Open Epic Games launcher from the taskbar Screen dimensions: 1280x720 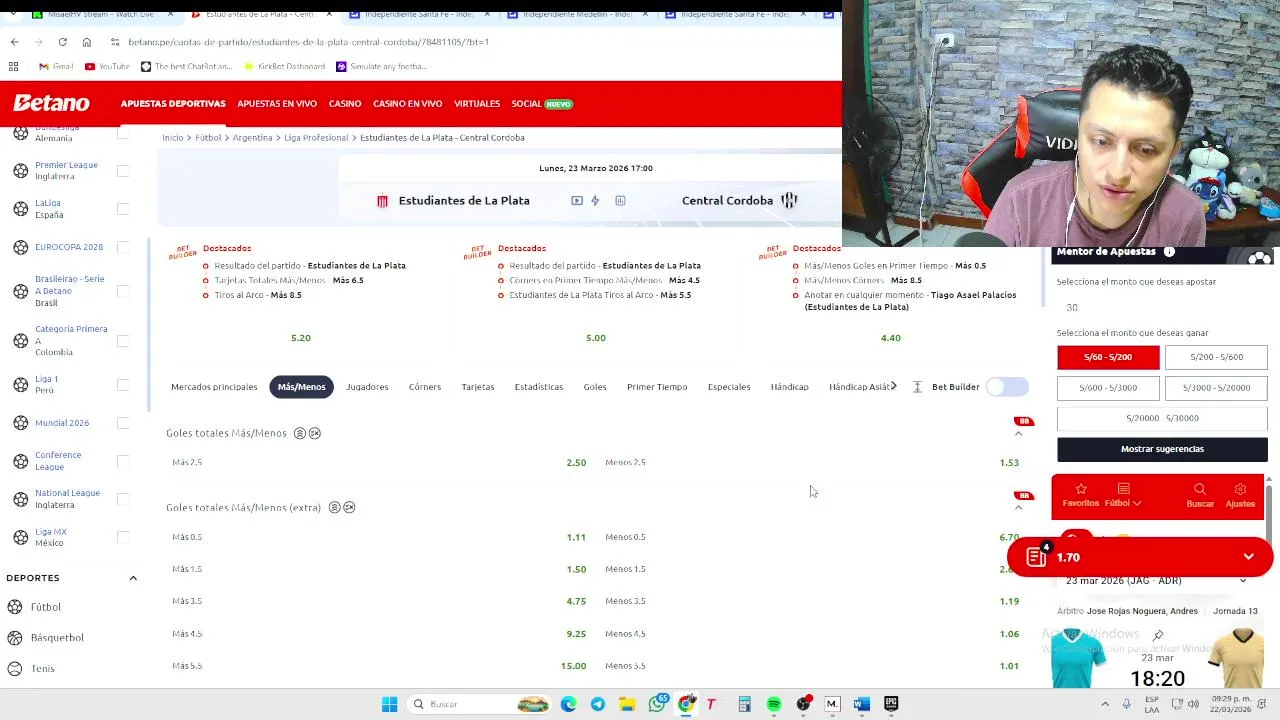pyautogui.click(x=891, y=704)
